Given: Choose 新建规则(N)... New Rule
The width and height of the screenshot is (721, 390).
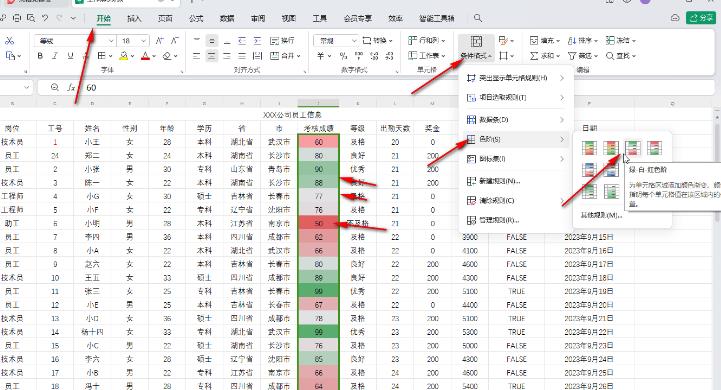Looking at the screenshot, I should click(x=516, y=181).
